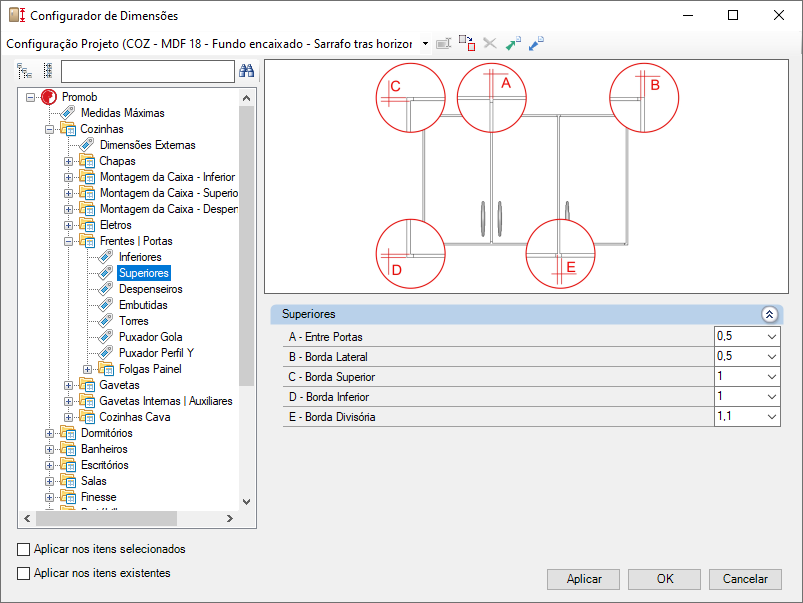Click the tree vertical scrollbar thumb

click(x=247, y=246)
